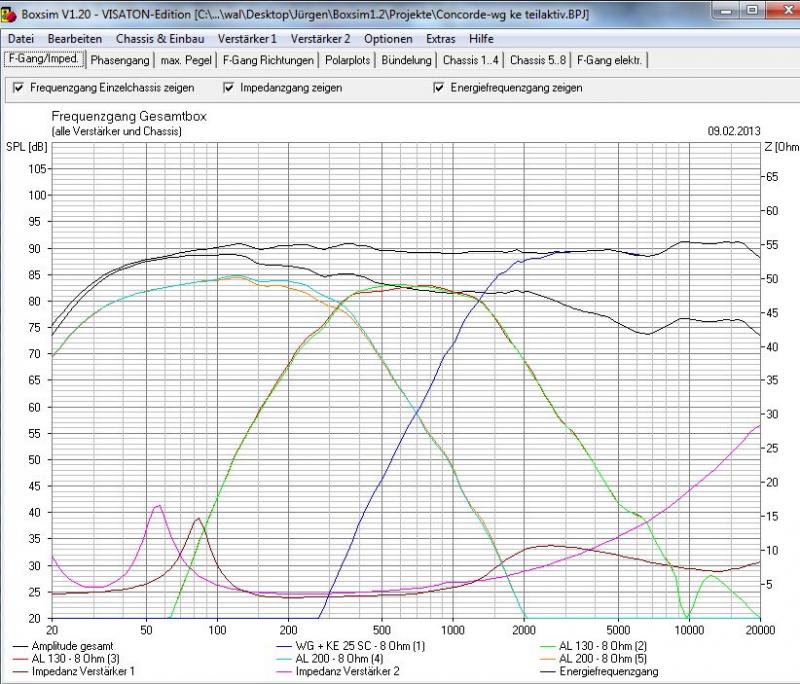
Task: Open the F-Gang elektr. tab
Action: tap(611, 60)
